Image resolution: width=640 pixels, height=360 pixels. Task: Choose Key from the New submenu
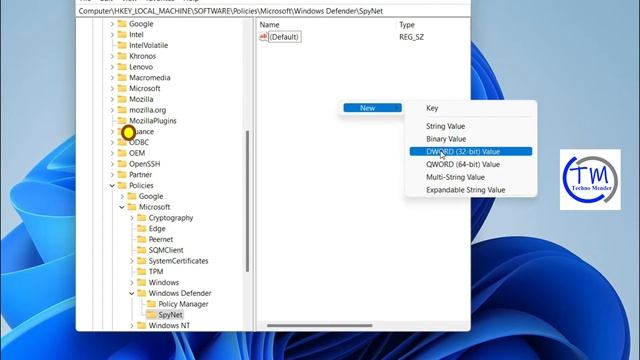(x=471, y=108)
